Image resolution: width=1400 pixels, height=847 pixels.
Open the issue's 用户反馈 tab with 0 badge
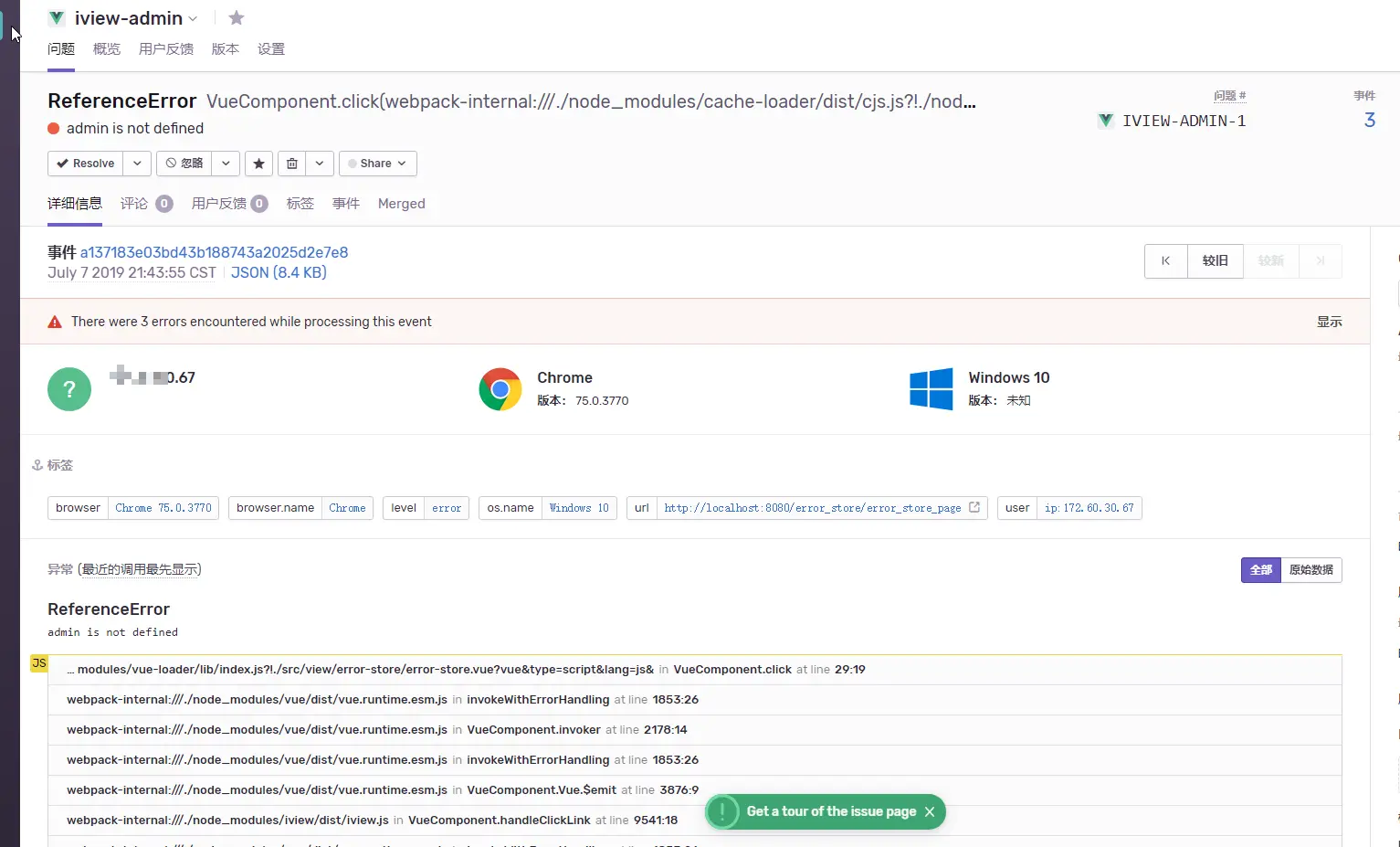229,204
